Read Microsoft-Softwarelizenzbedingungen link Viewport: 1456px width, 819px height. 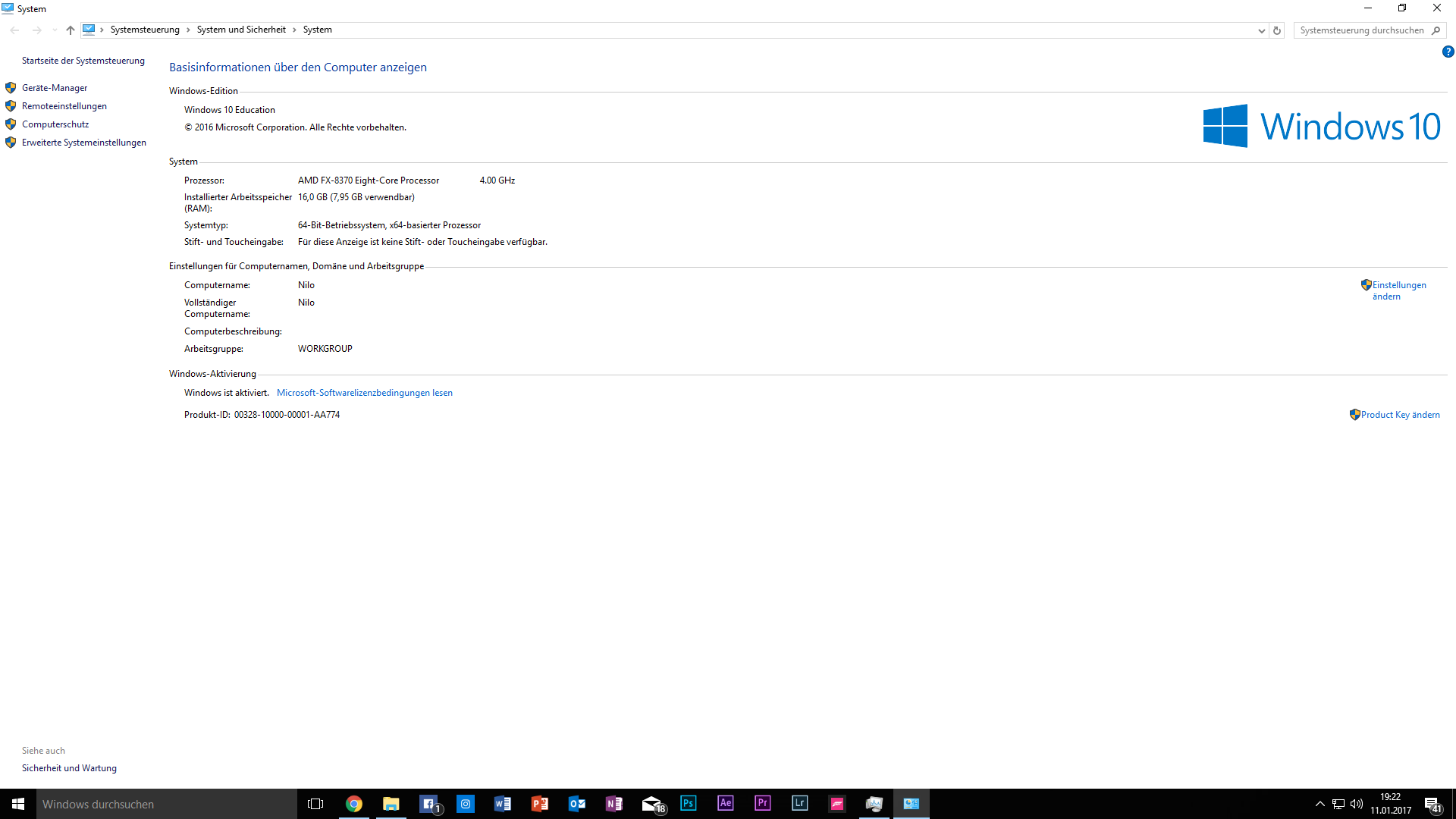coord(364,393)
